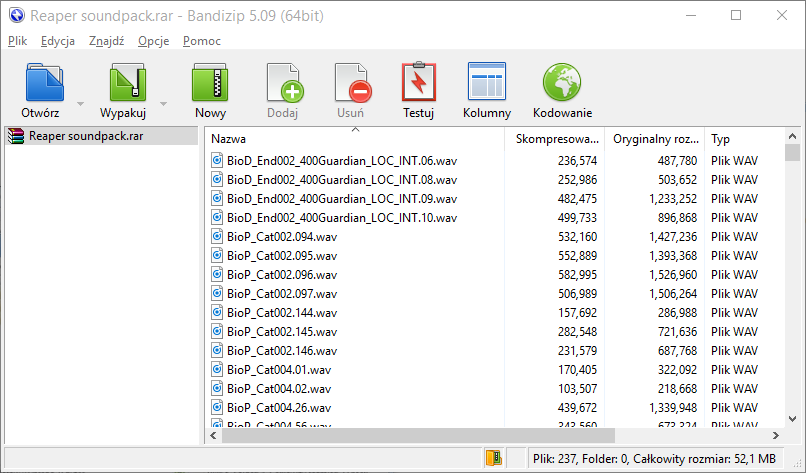
Task: Open the Znajdź menu
Action: tap(106, 41)
